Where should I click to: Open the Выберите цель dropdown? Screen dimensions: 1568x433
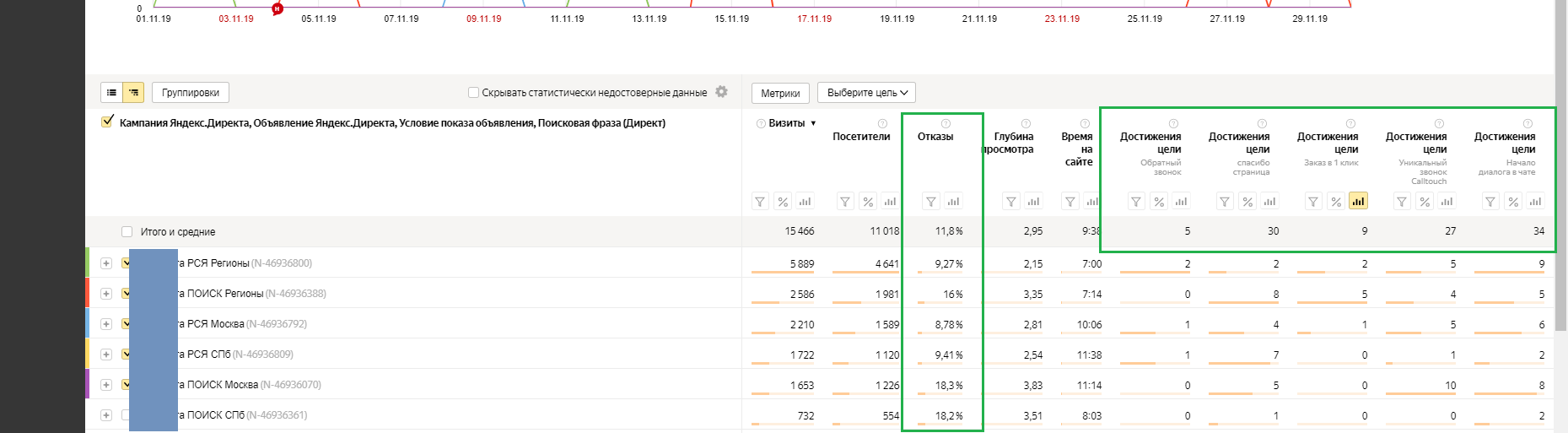(x=866, y=93)
